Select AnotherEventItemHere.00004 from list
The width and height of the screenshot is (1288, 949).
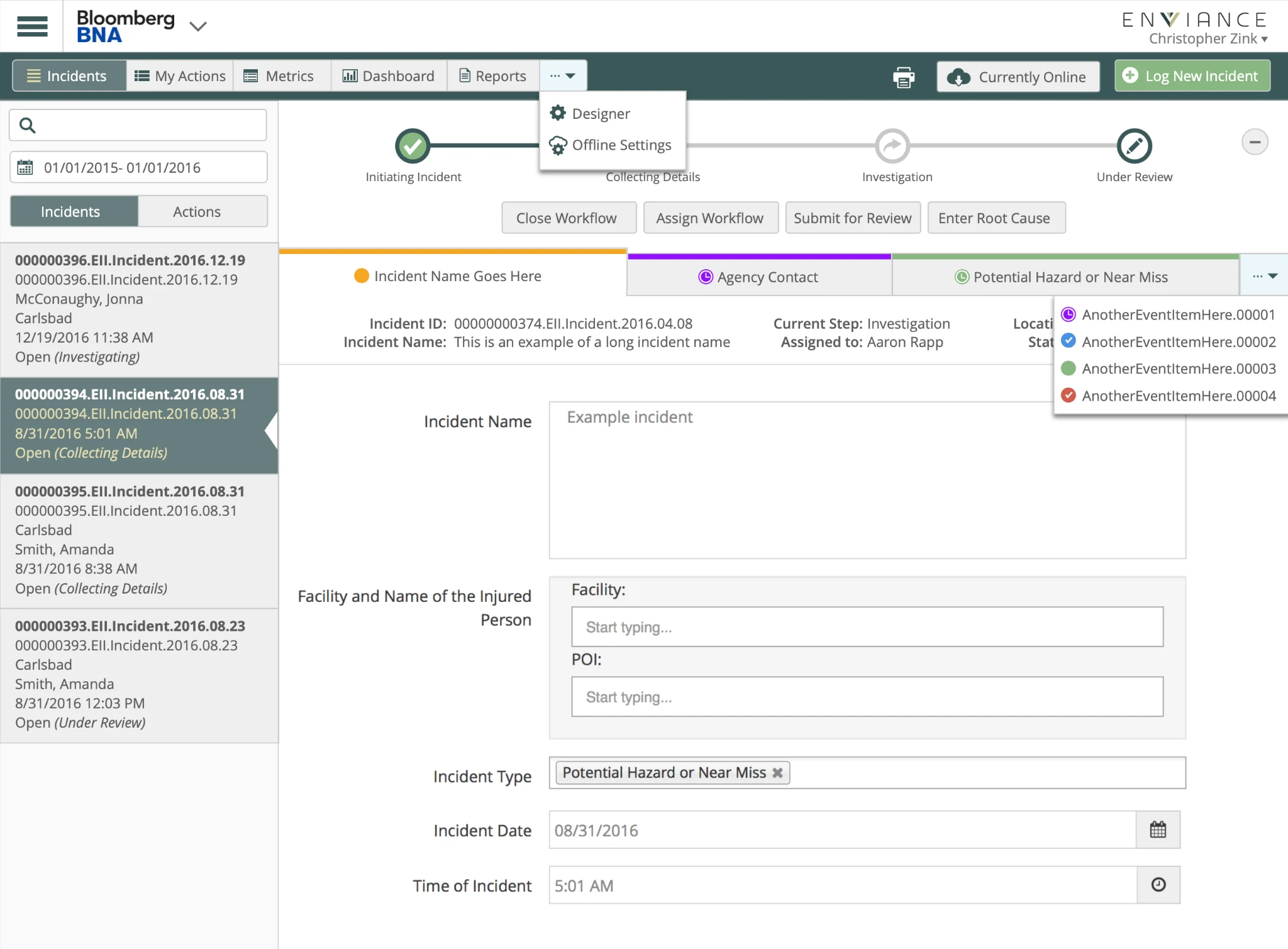point(1170,396)
